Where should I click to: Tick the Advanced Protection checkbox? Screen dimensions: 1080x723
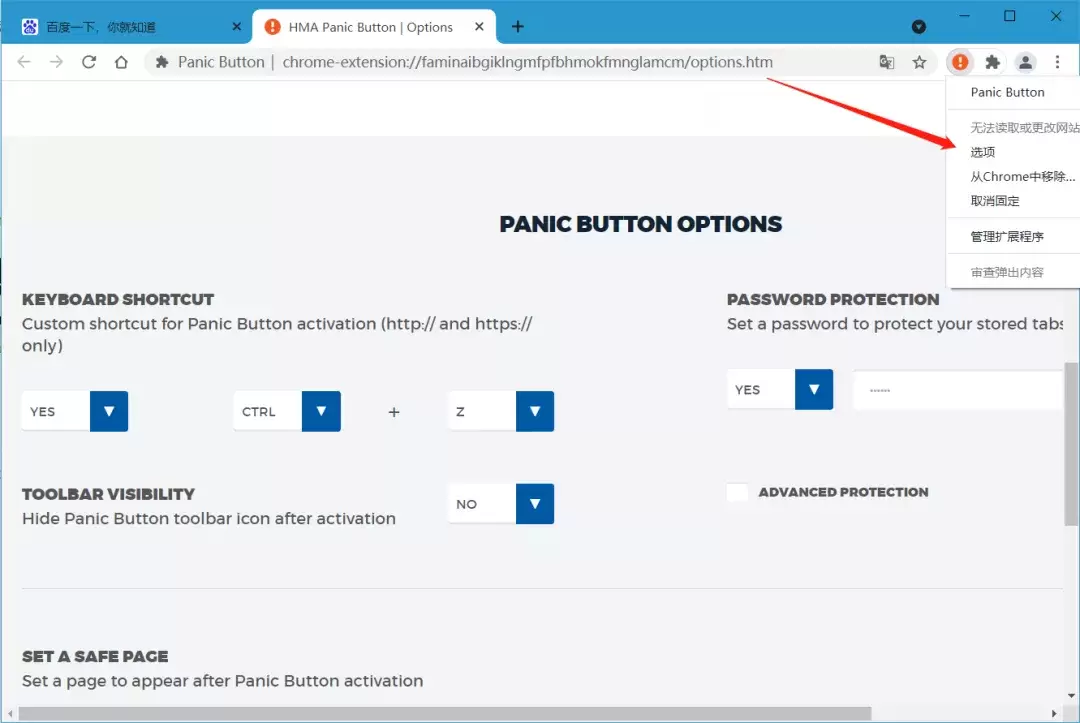tap(737, 492)
